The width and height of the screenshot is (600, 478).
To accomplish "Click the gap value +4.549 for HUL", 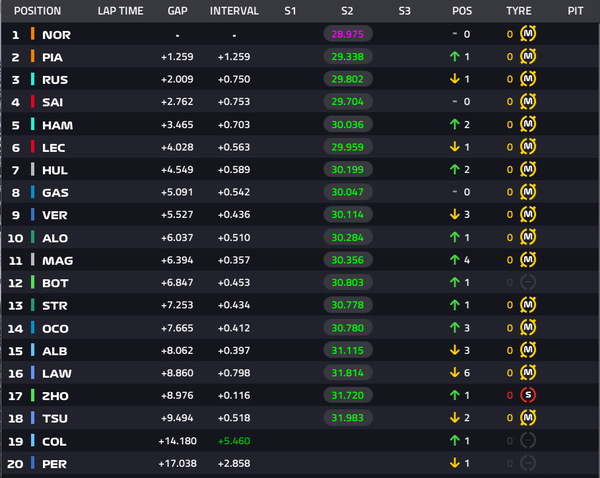I will pyautogui.click(x=177, y=170).
